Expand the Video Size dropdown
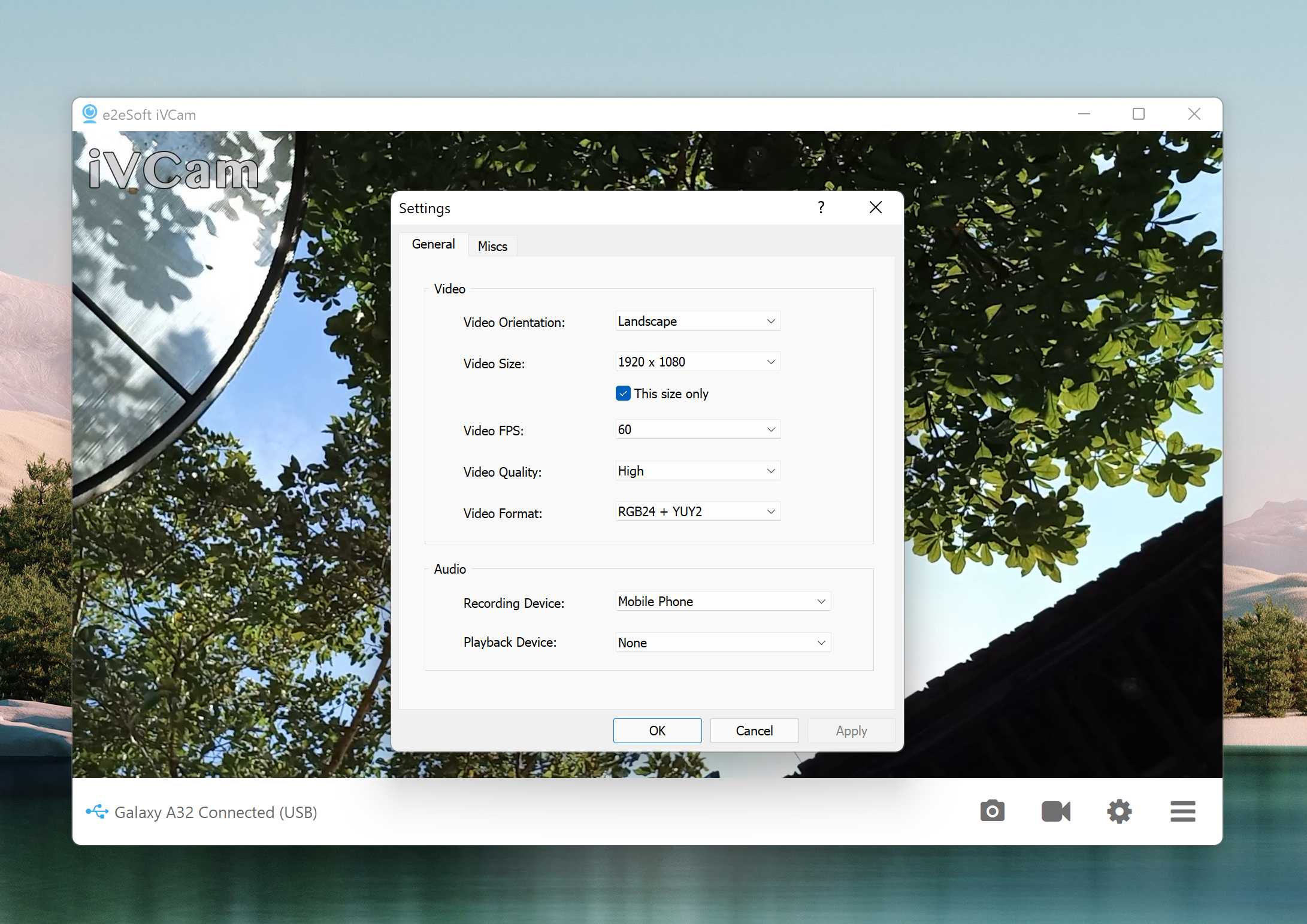 698,362
